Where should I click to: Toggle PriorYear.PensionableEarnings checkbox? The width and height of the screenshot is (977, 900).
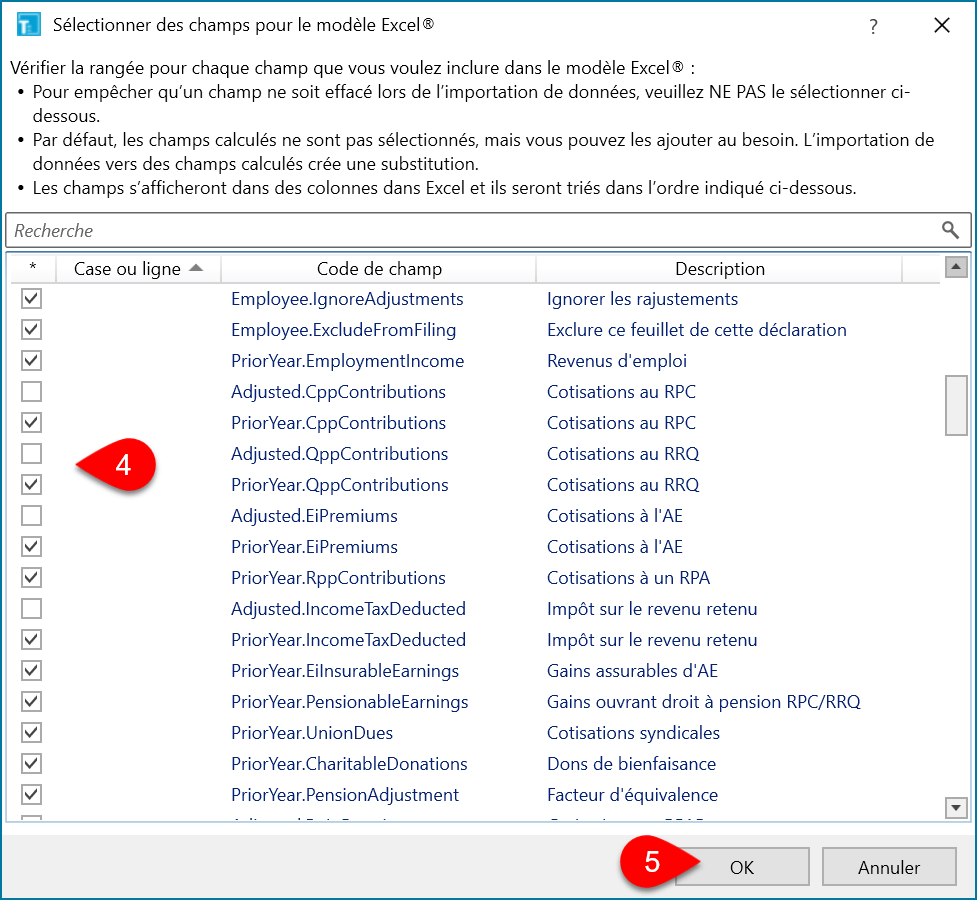pos(31,701)
